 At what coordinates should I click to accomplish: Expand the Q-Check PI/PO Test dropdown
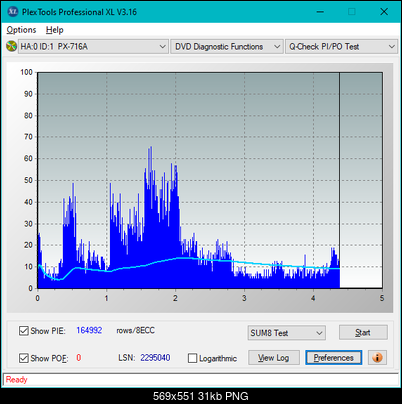pyautogui.click(x=341, y=47)
